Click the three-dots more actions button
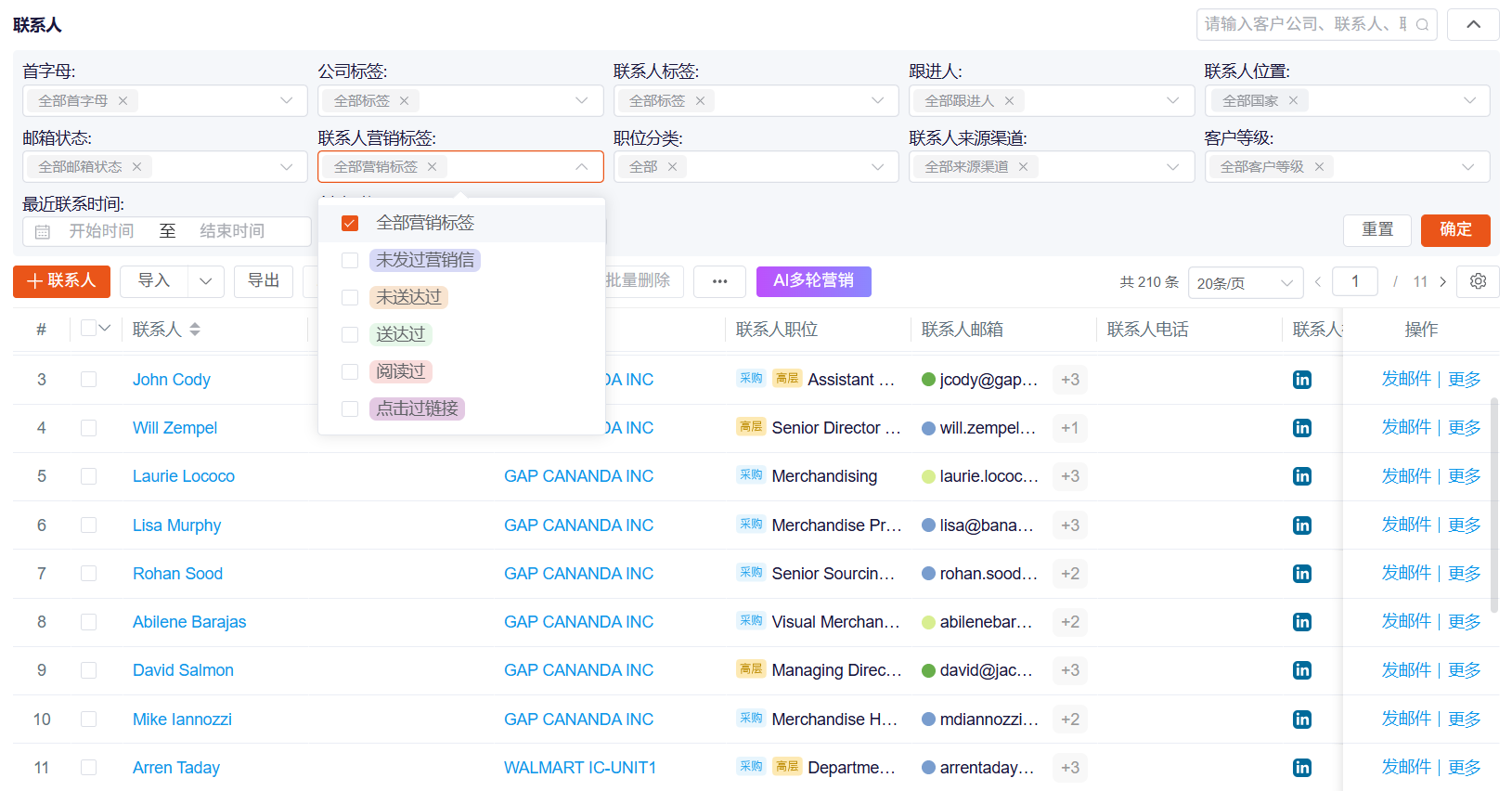1512x791 pixels. click(x=719, y=281)
